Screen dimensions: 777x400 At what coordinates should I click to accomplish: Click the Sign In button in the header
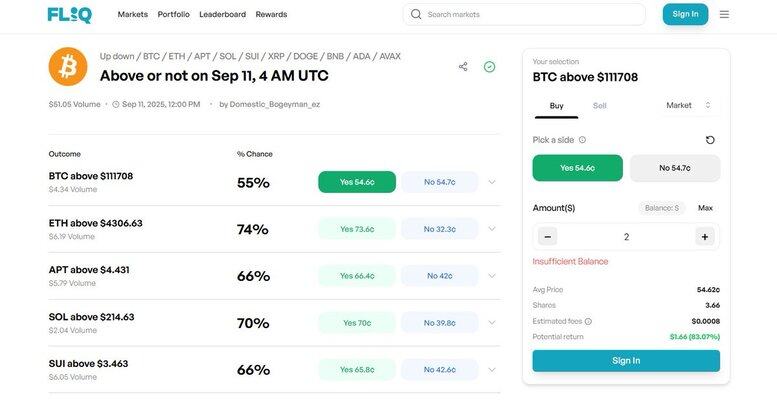coord(685,14)
